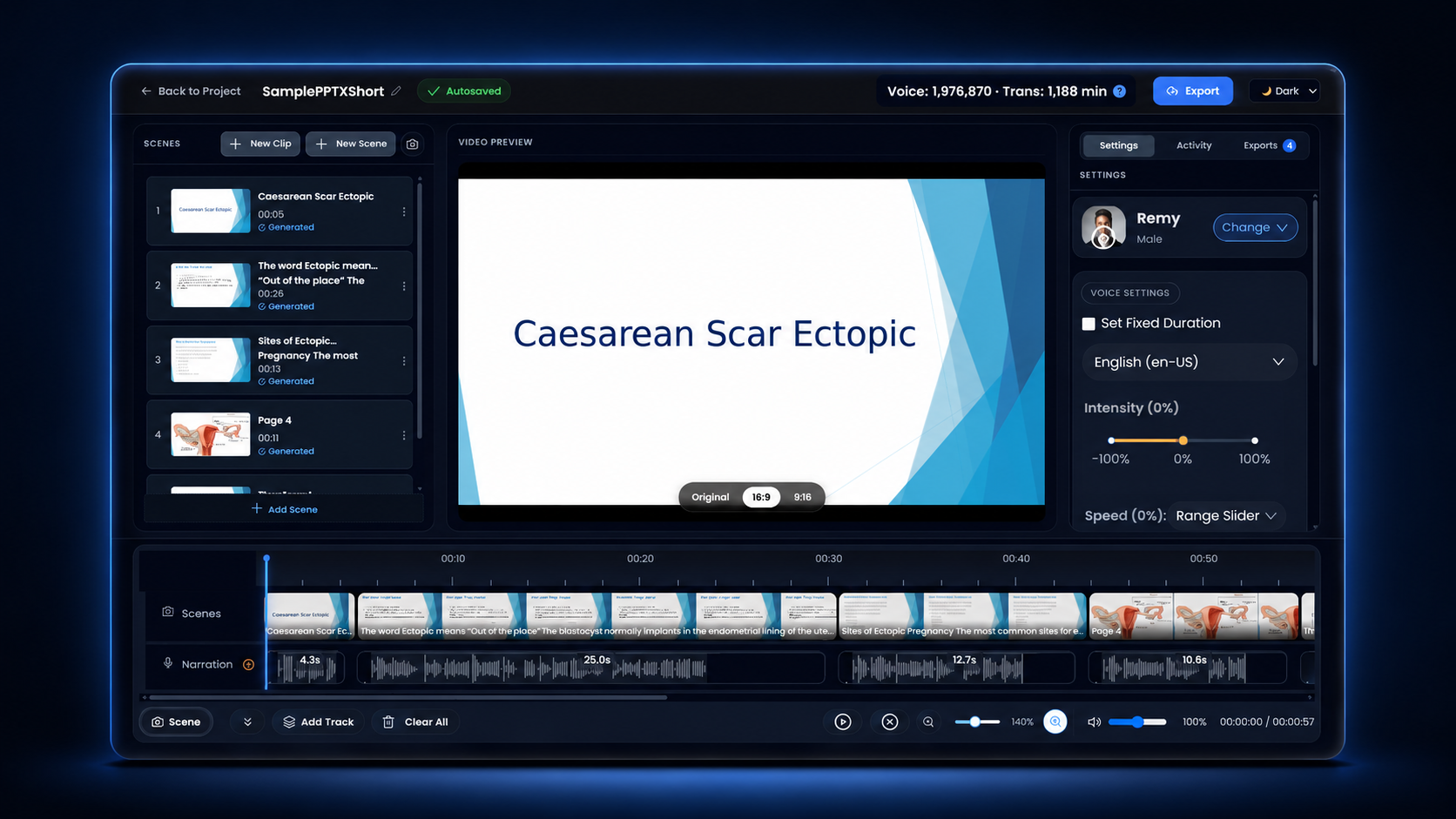Click the Add Track button

point(319,722)
